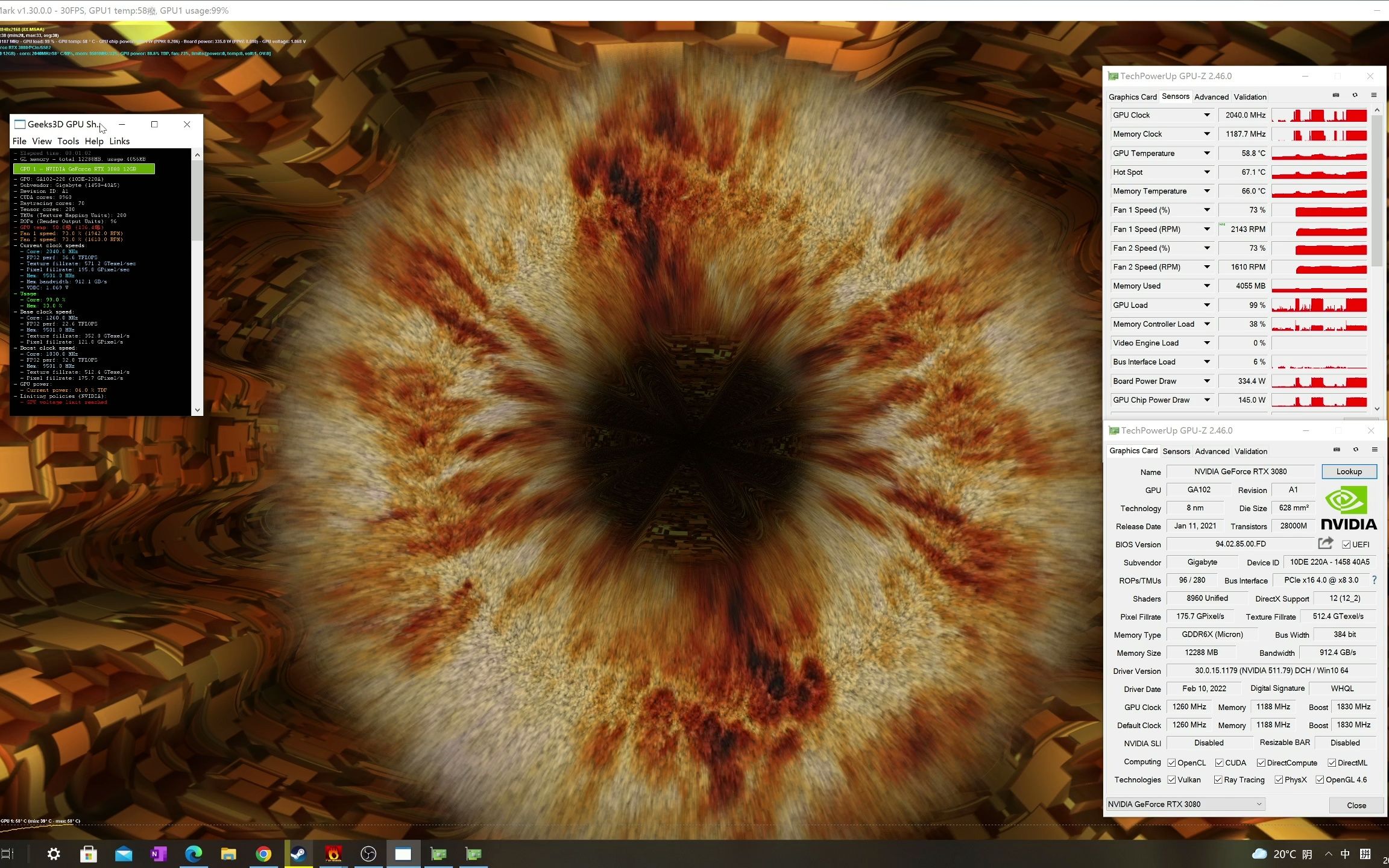Click the refresh icon in GPU-Z Sensors window

[x=1355, y=95]
